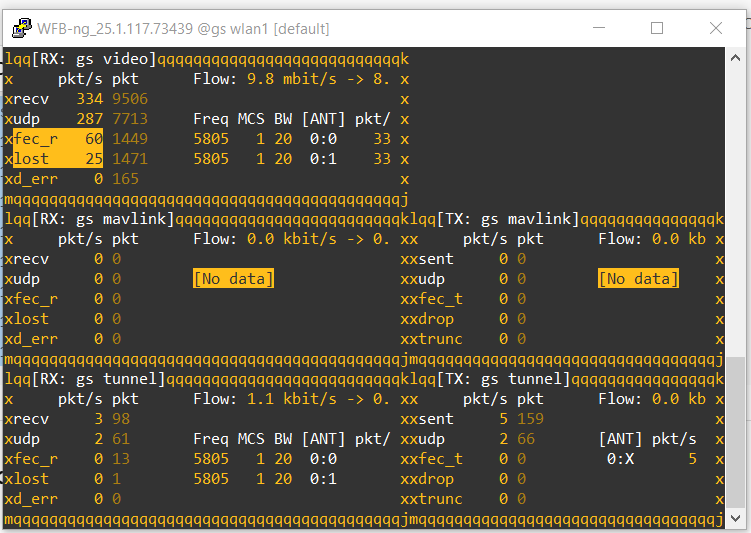Viewport: 751px width, 533px height.
Task: Maximize the WFB-ng terminal window
Action: coord(657,28)
